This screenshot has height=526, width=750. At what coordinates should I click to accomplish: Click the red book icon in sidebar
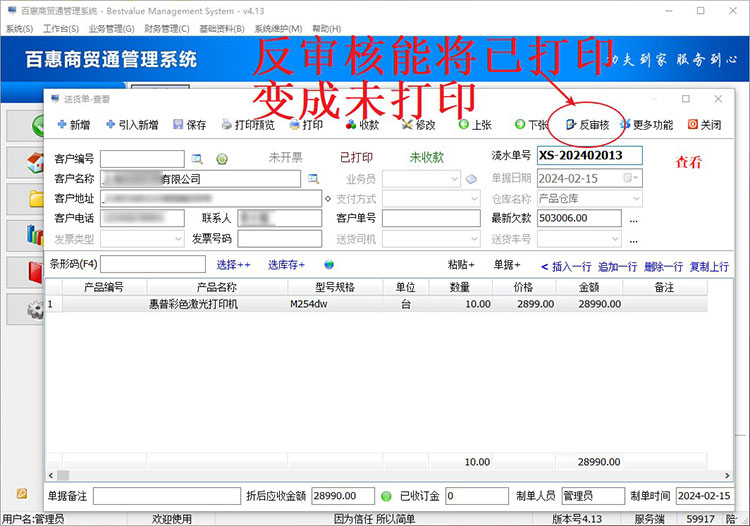36,272
